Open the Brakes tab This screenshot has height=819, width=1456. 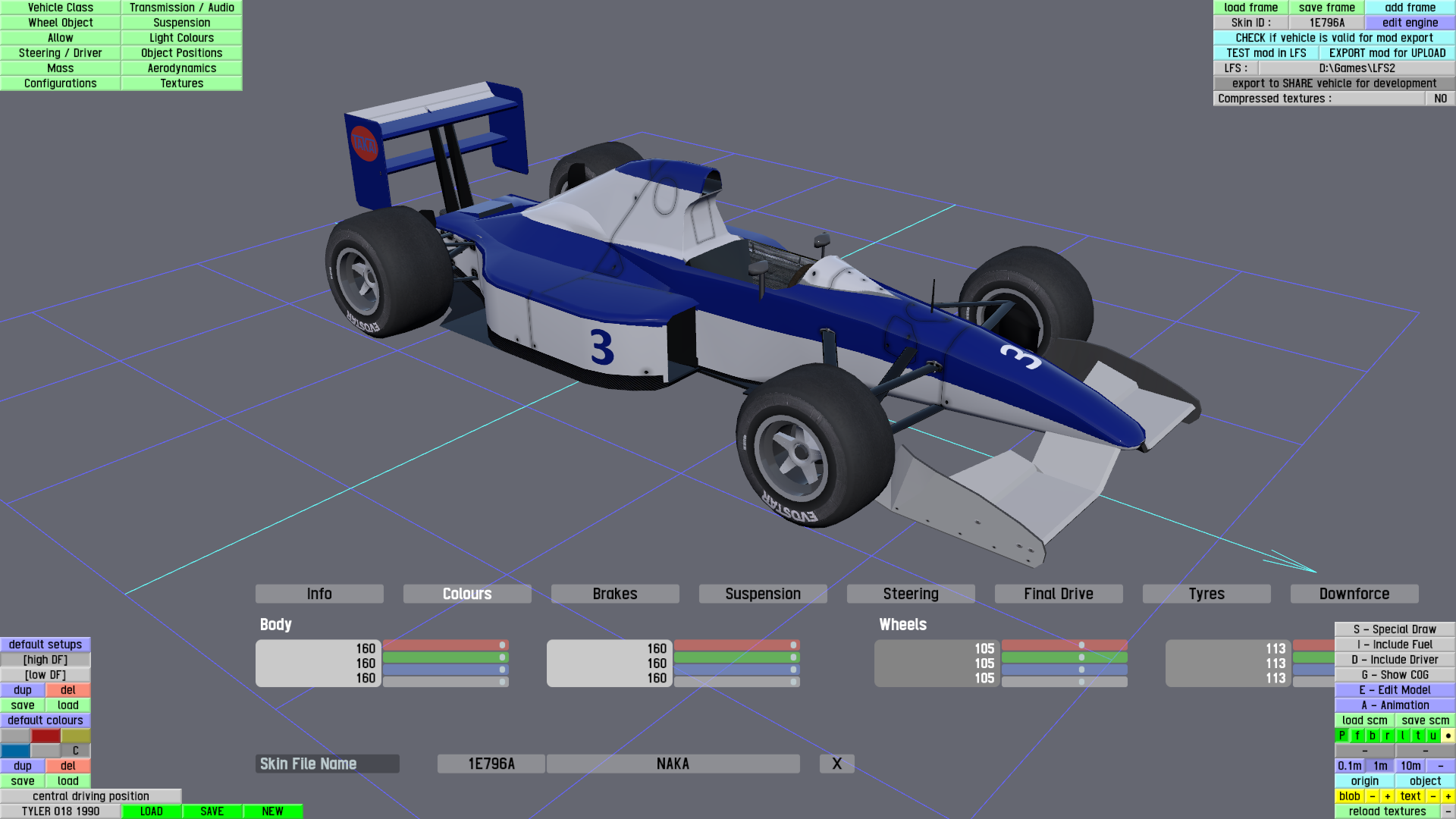[615, 594]
